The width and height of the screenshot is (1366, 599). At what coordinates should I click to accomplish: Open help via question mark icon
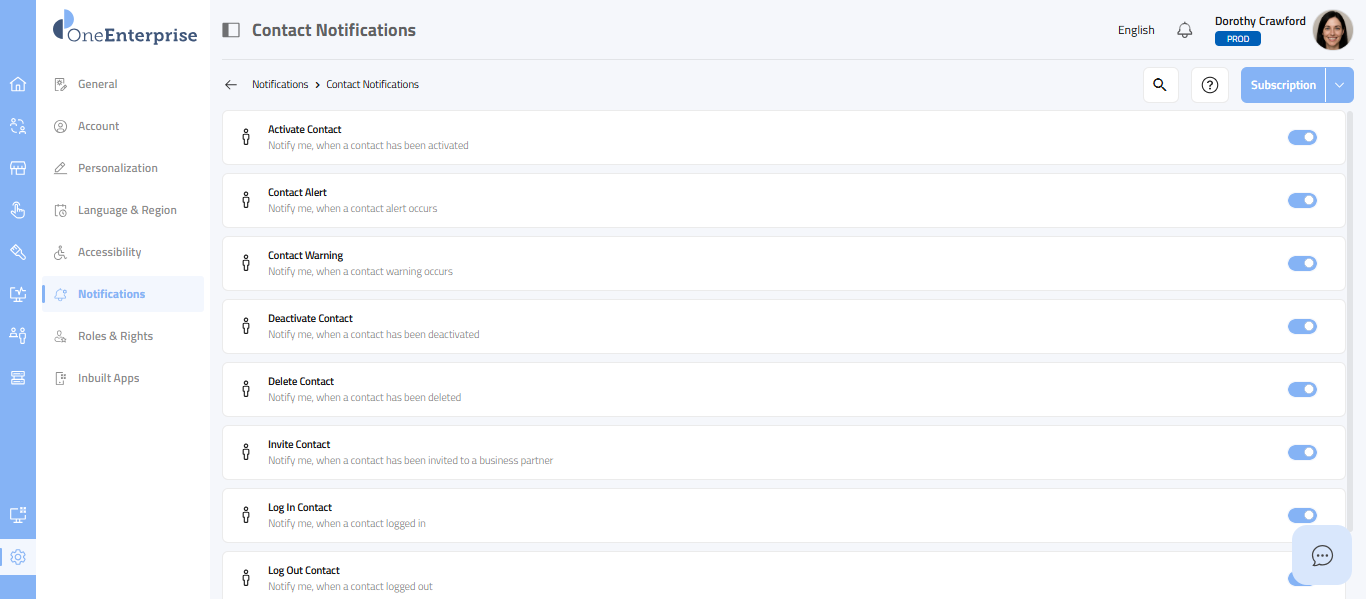[1210, 85]
